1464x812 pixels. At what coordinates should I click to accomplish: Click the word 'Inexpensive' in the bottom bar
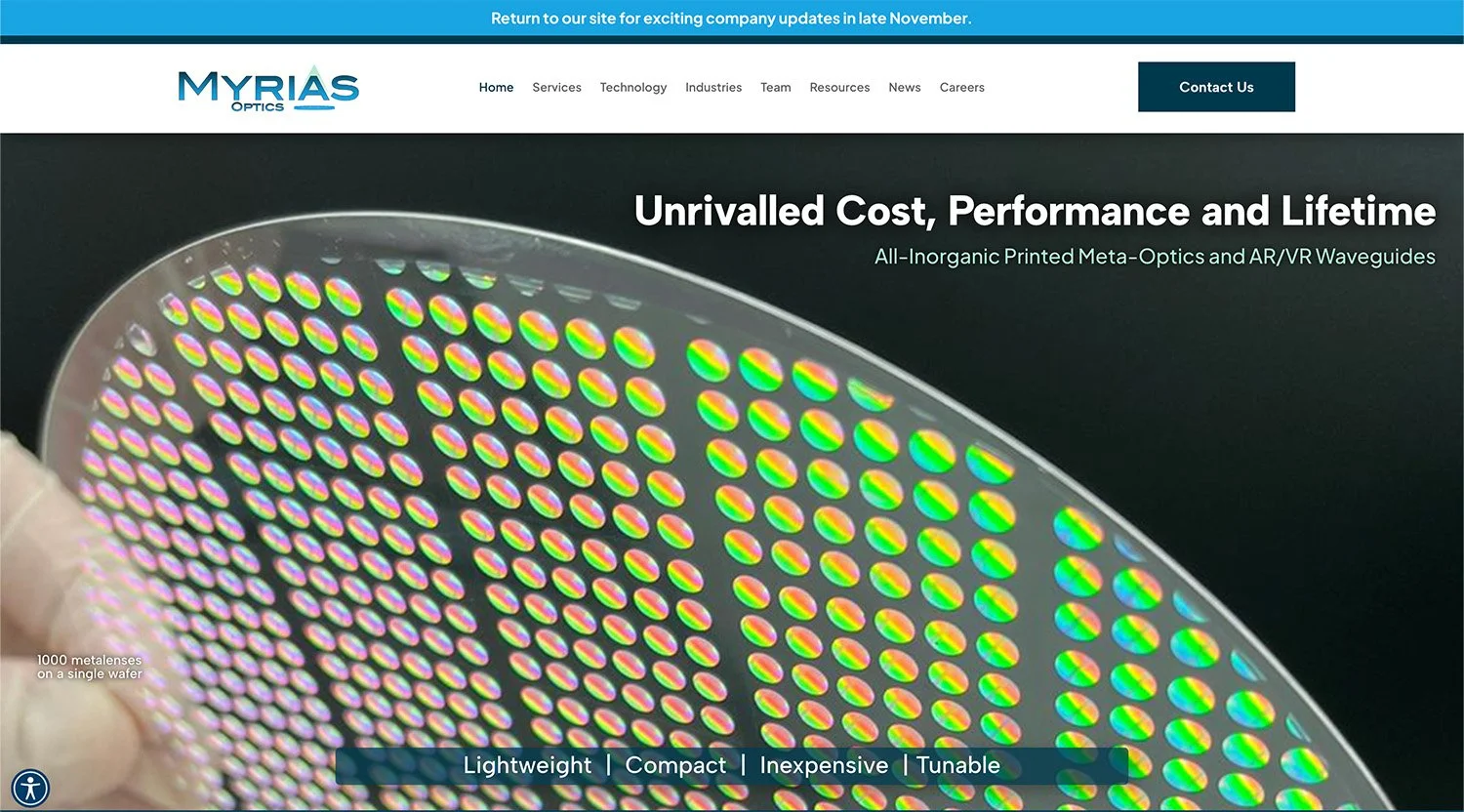(824, 765)
